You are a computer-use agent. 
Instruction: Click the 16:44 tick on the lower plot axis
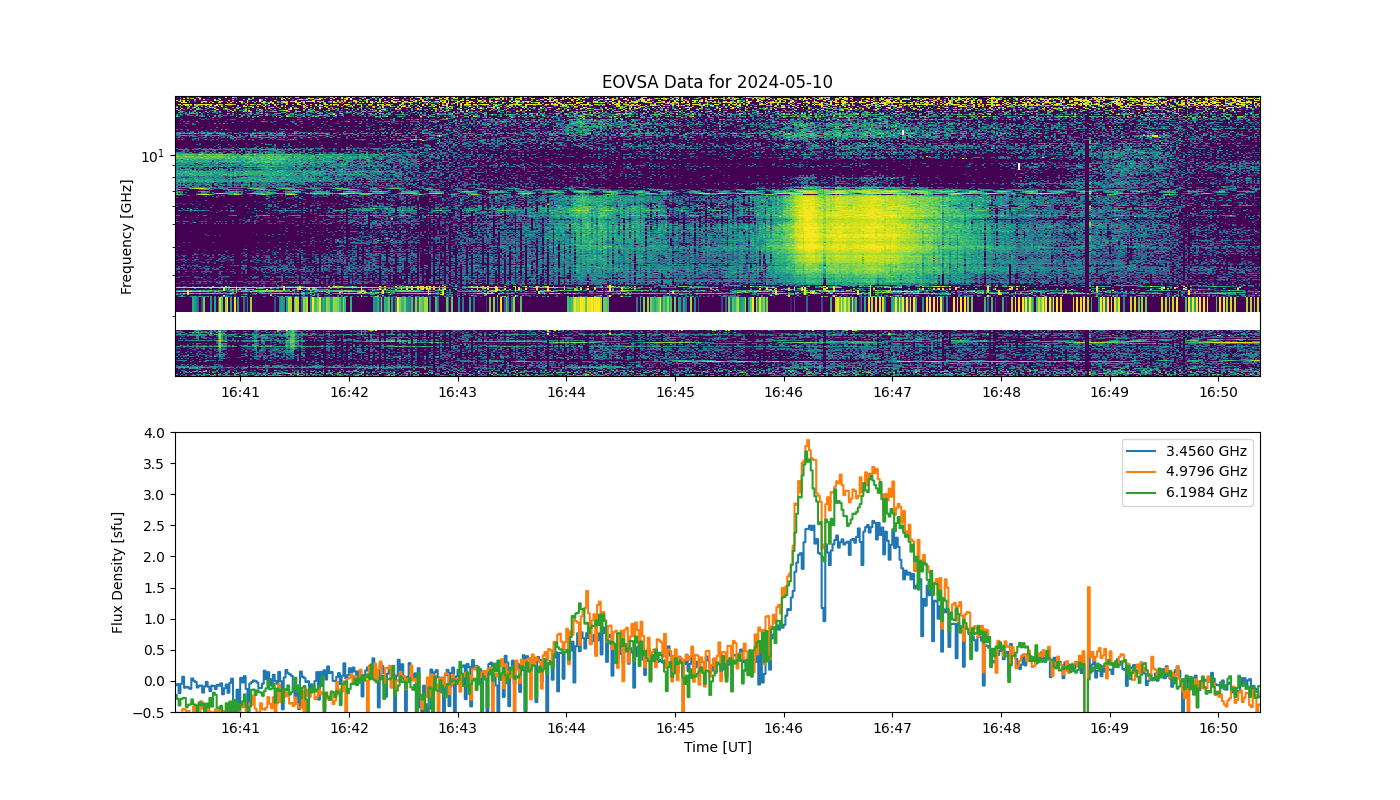[566, 729]
